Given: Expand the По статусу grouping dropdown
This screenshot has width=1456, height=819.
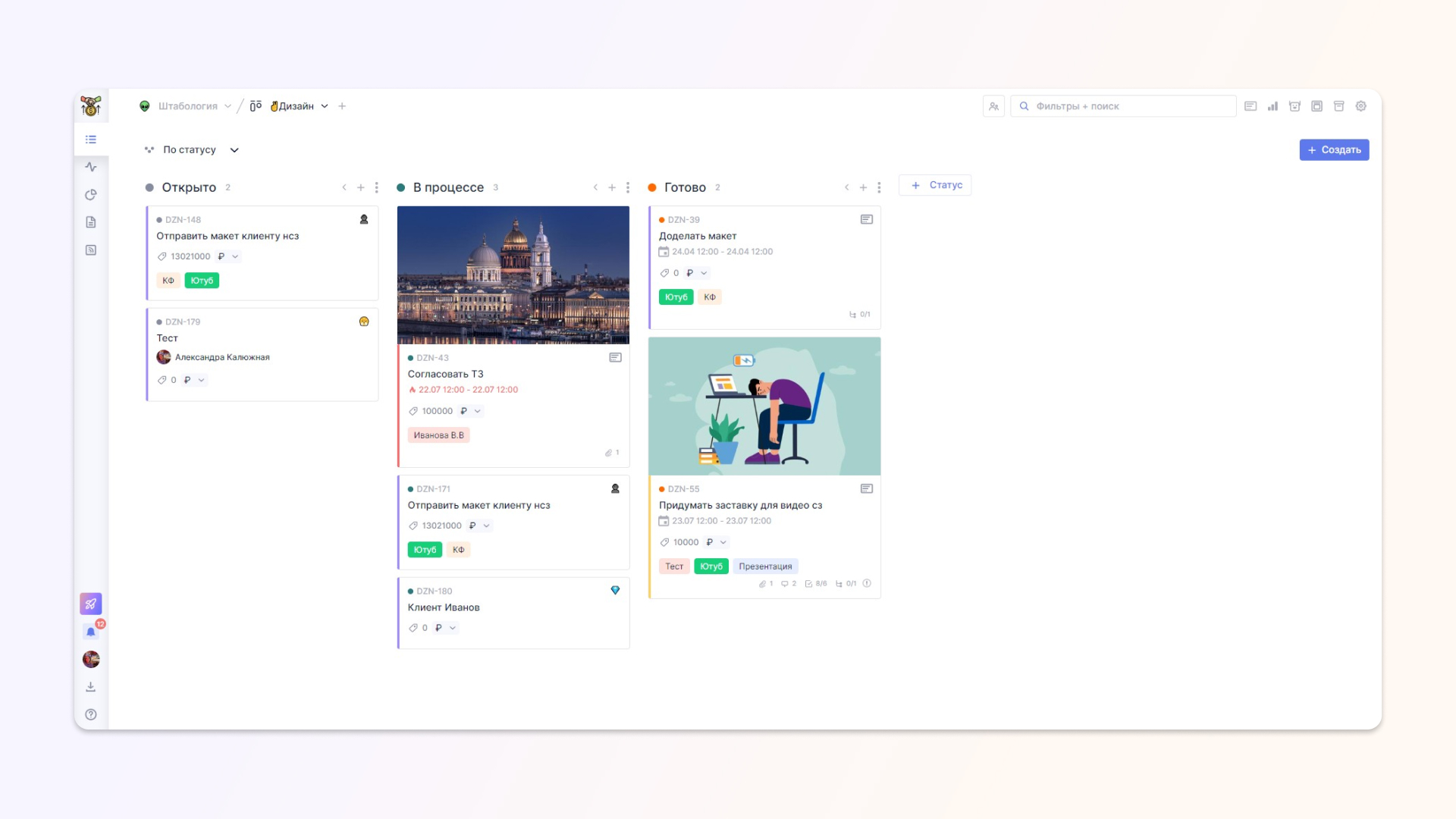Looking at the screenshot, I should 234,150.
